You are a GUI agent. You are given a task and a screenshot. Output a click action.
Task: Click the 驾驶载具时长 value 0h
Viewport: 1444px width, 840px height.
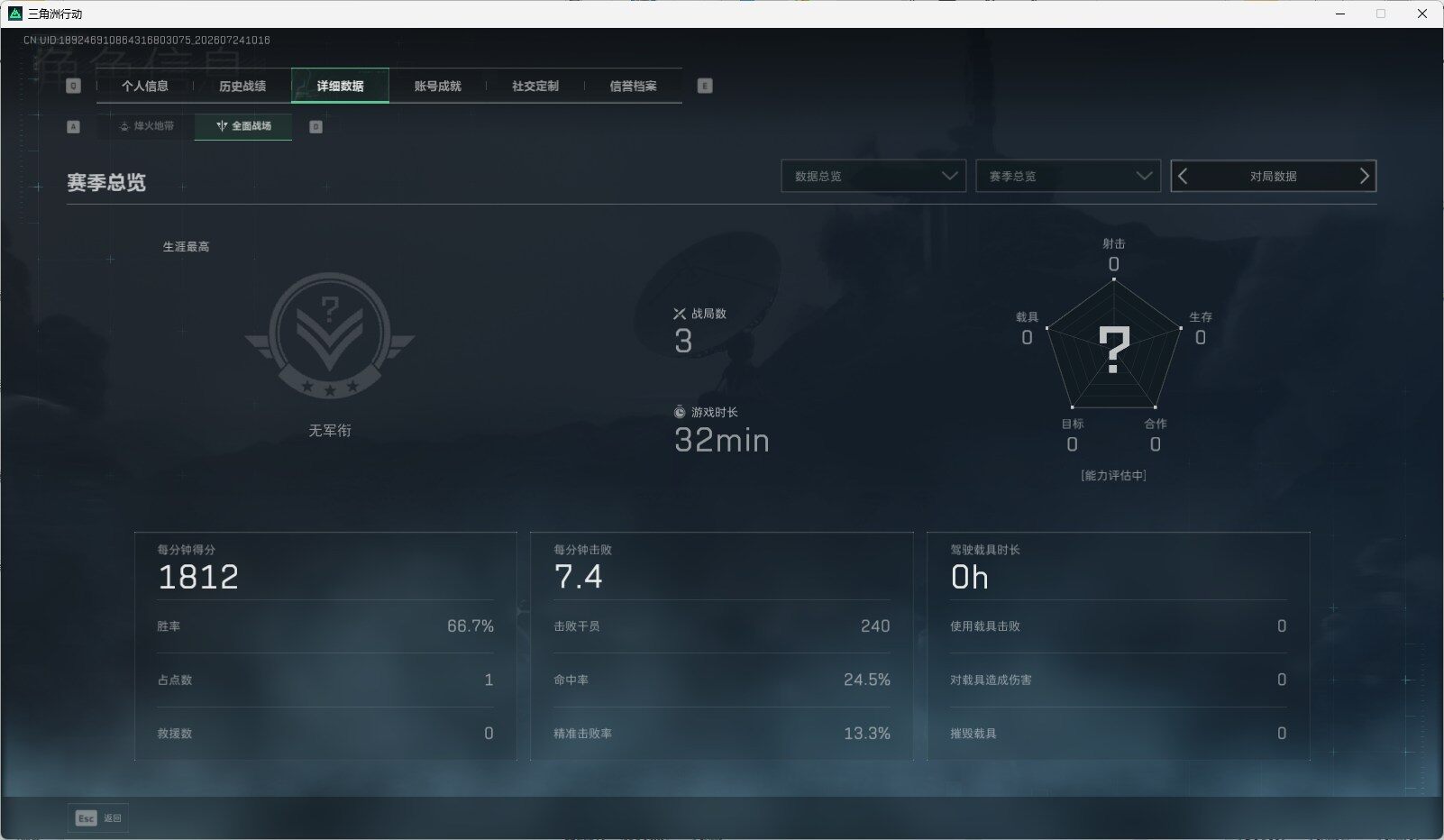[970, 577]
